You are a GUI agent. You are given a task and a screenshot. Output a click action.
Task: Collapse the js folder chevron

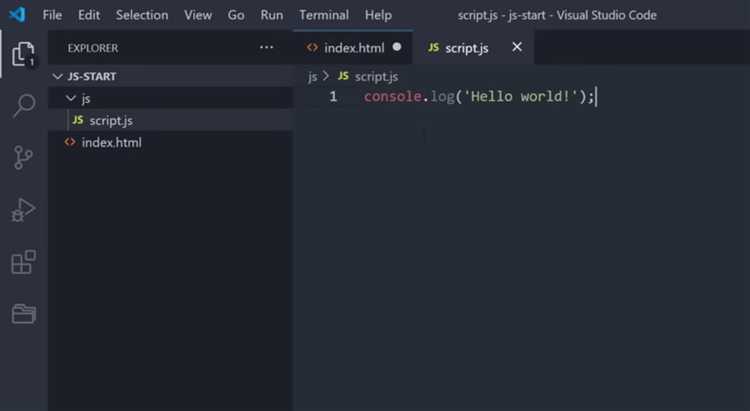click(71, 98)
